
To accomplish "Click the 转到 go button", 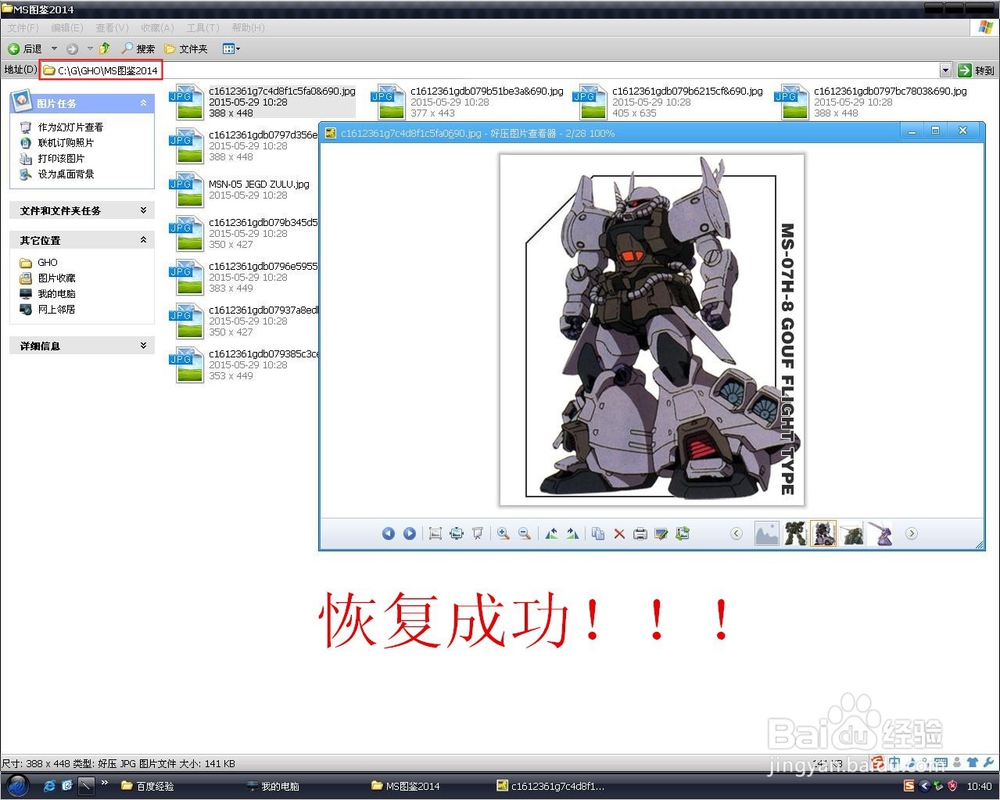I will (x=976, y=70).
